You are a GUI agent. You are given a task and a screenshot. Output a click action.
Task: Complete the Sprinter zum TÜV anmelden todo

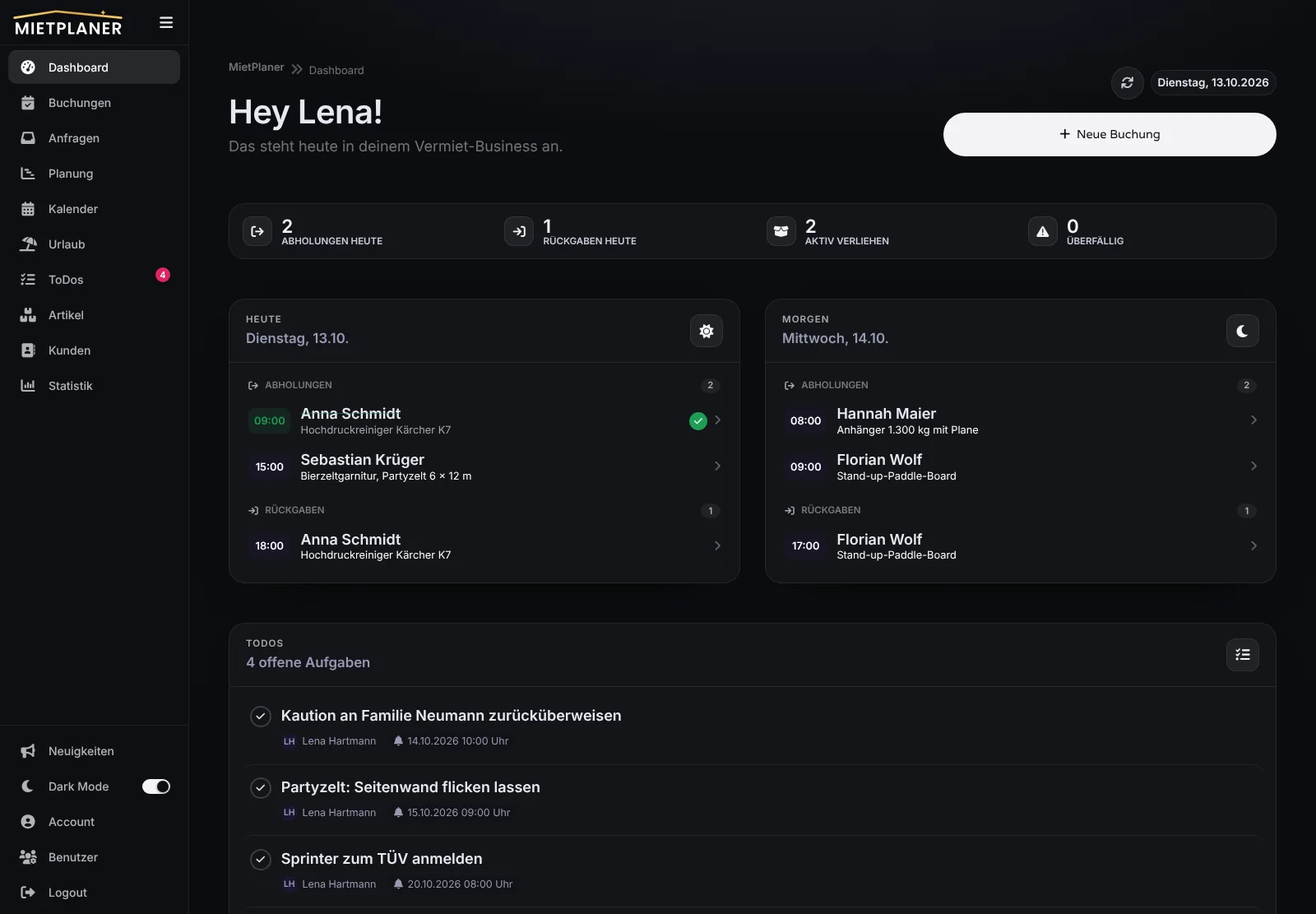pos(261,860)
